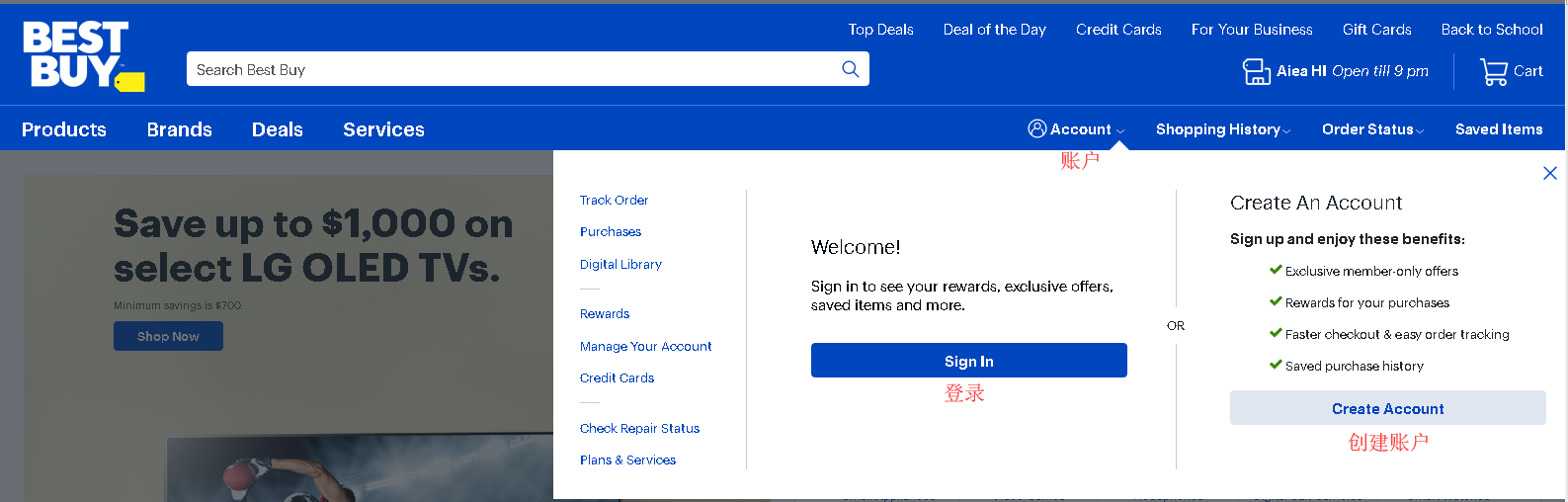
Task: Click the Shop Now button
Action: point(168,337)
